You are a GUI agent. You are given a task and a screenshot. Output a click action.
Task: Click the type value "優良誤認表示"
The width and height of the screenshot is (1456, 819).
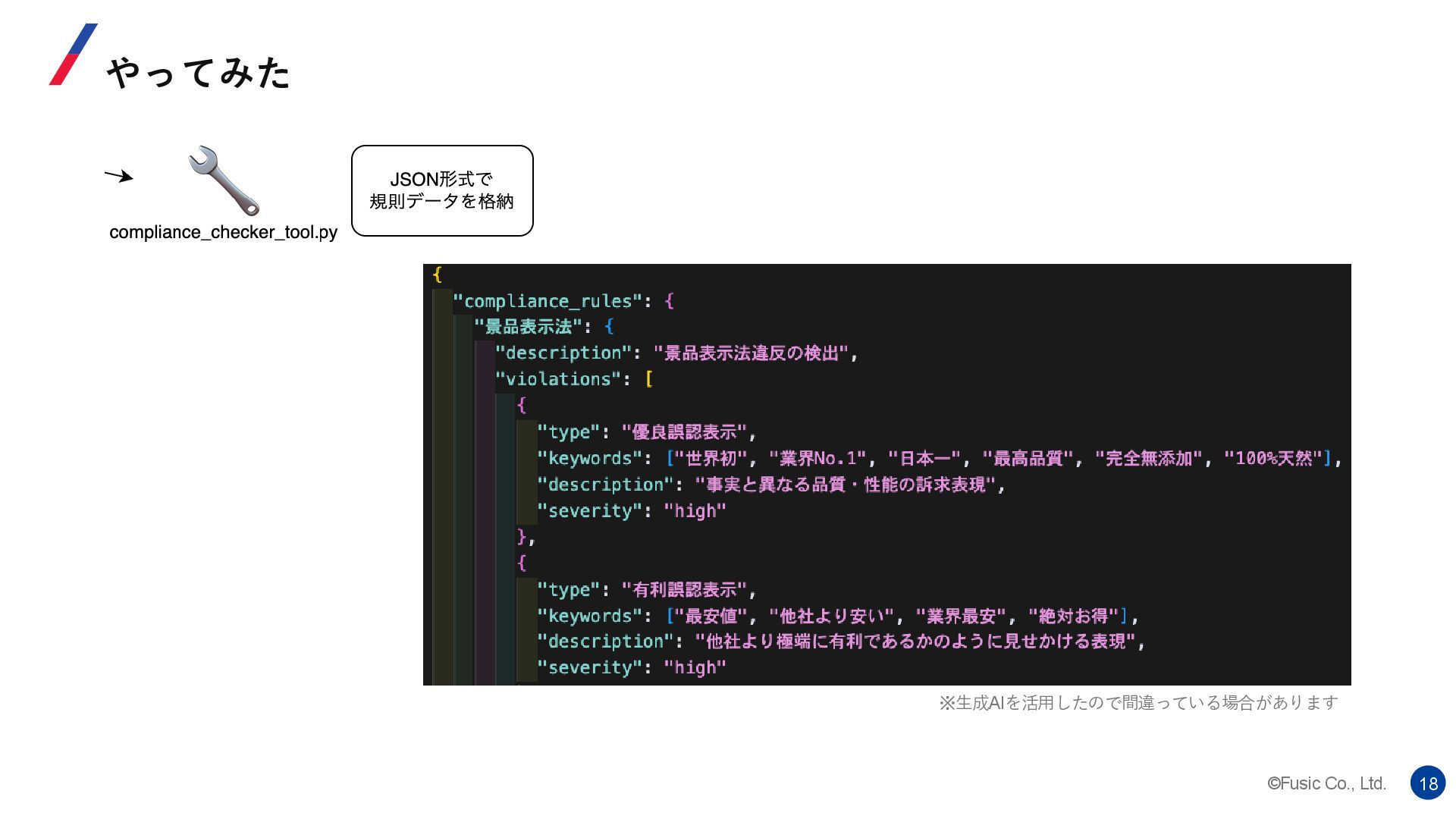(x=684, y=432)
